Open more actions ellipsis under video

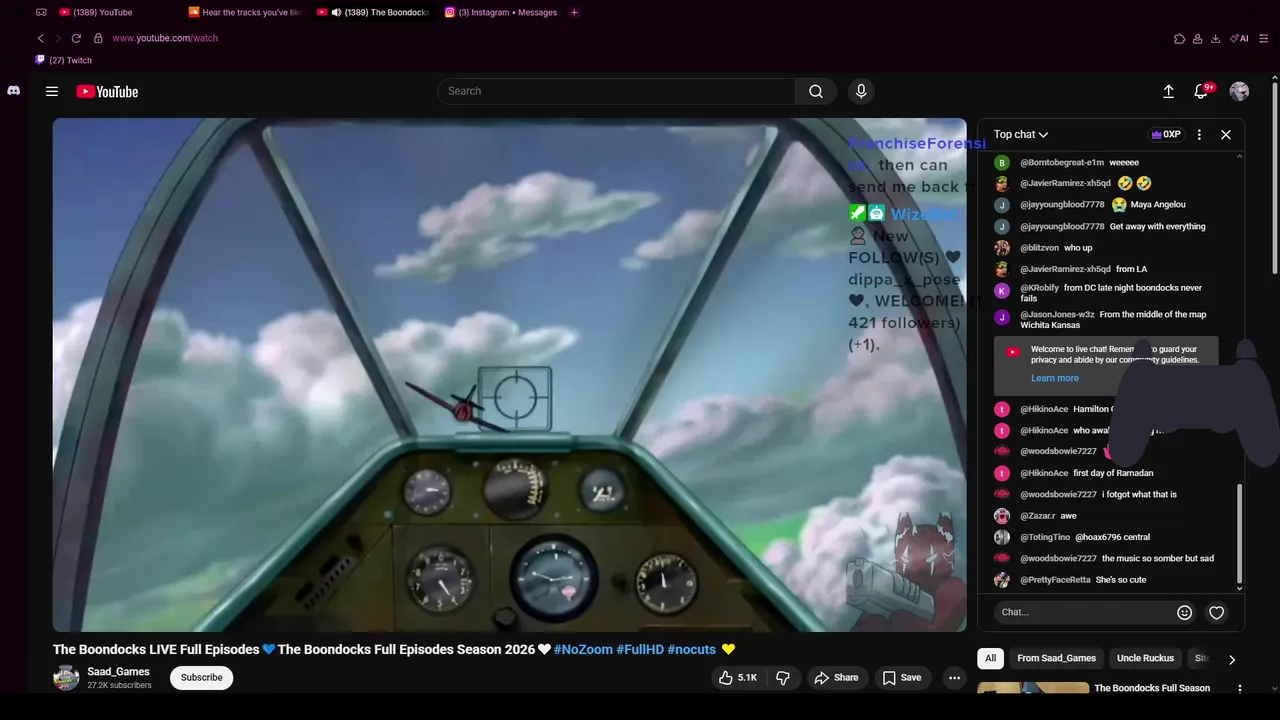tap(954, 677)
